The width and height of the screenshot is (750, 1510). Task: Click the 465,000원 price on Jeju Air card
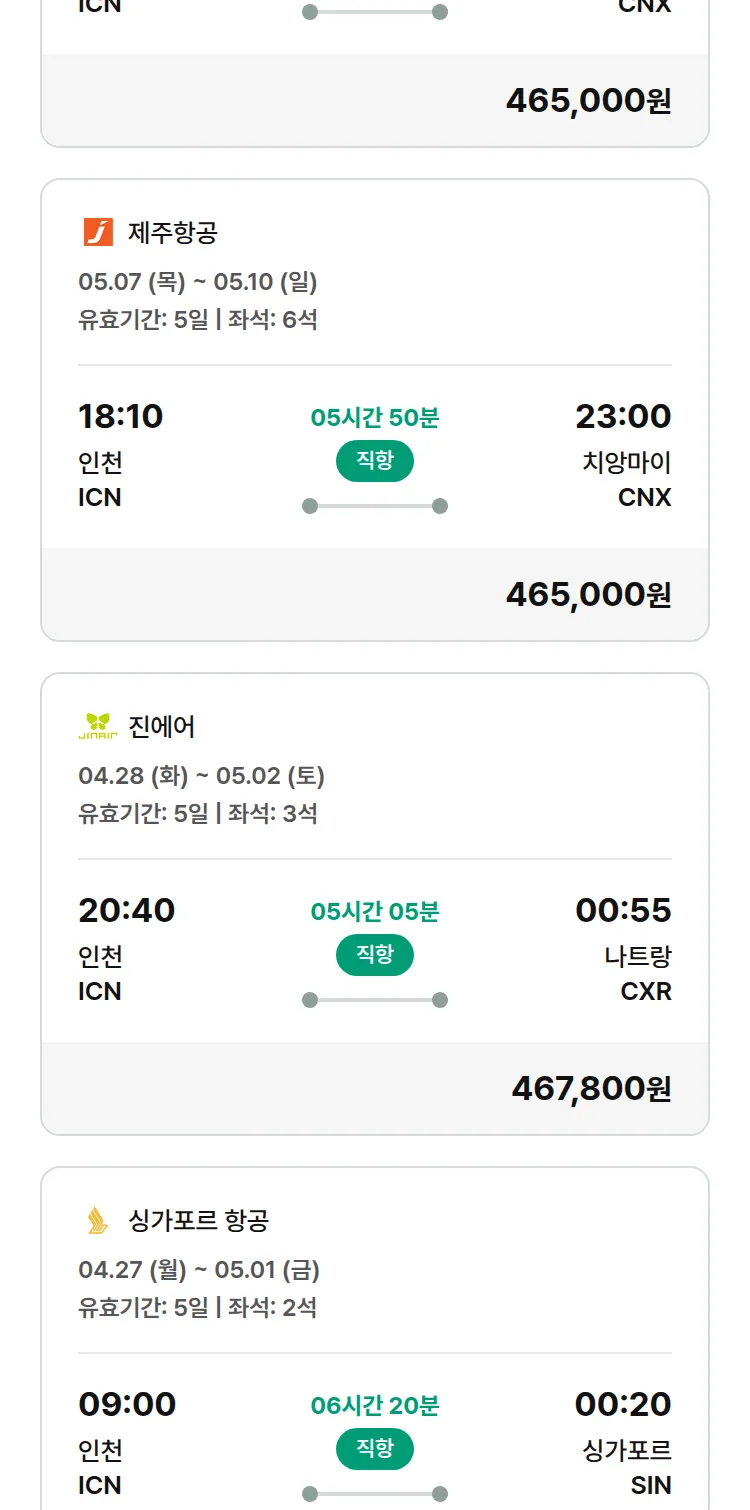point(588,595)
